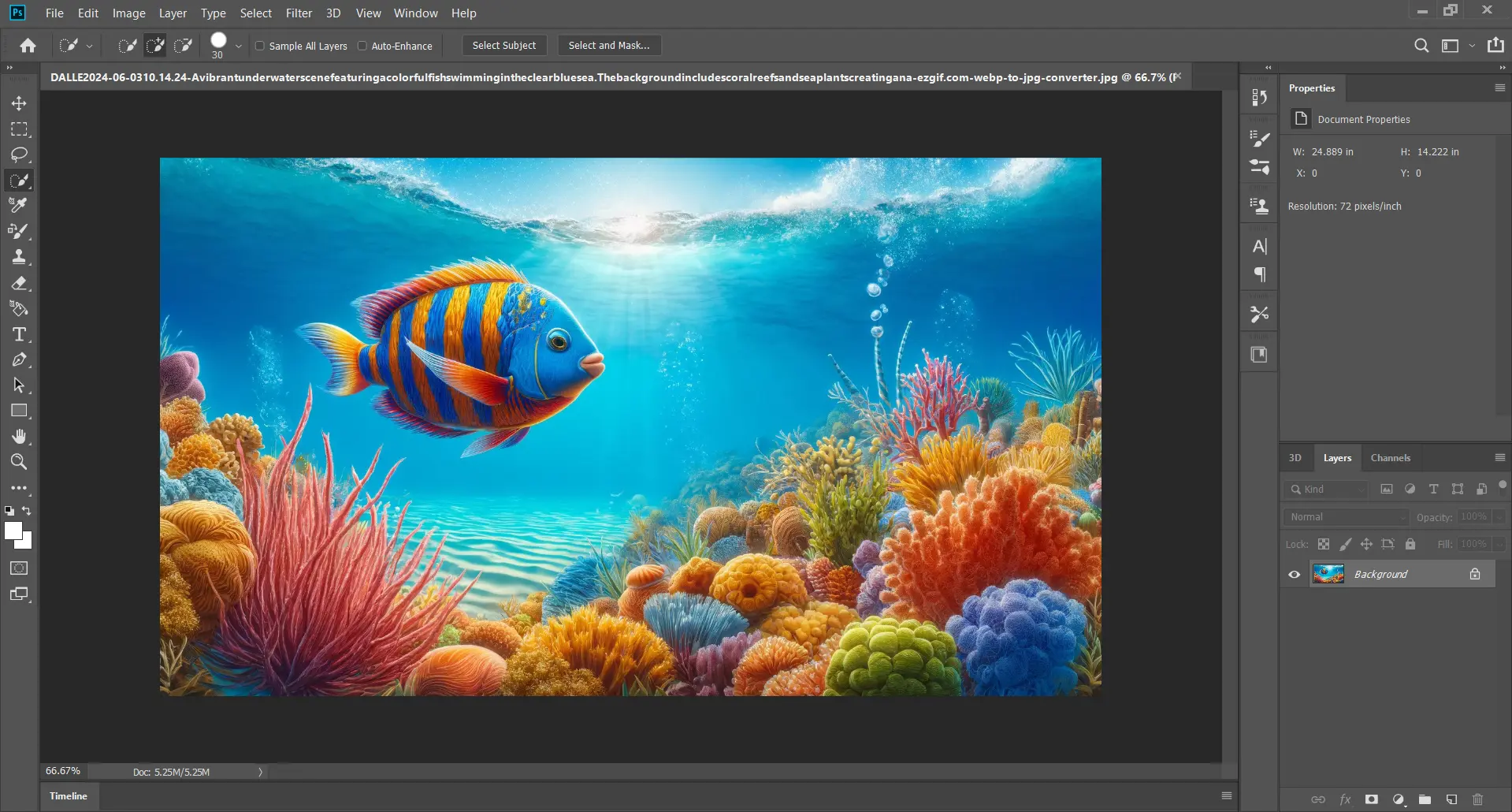Open the tool preset picker dropdown

pos(89,47)
